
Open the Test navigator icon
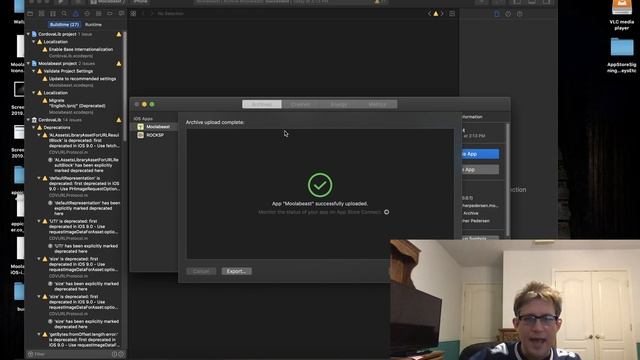[x=87, y=13]
